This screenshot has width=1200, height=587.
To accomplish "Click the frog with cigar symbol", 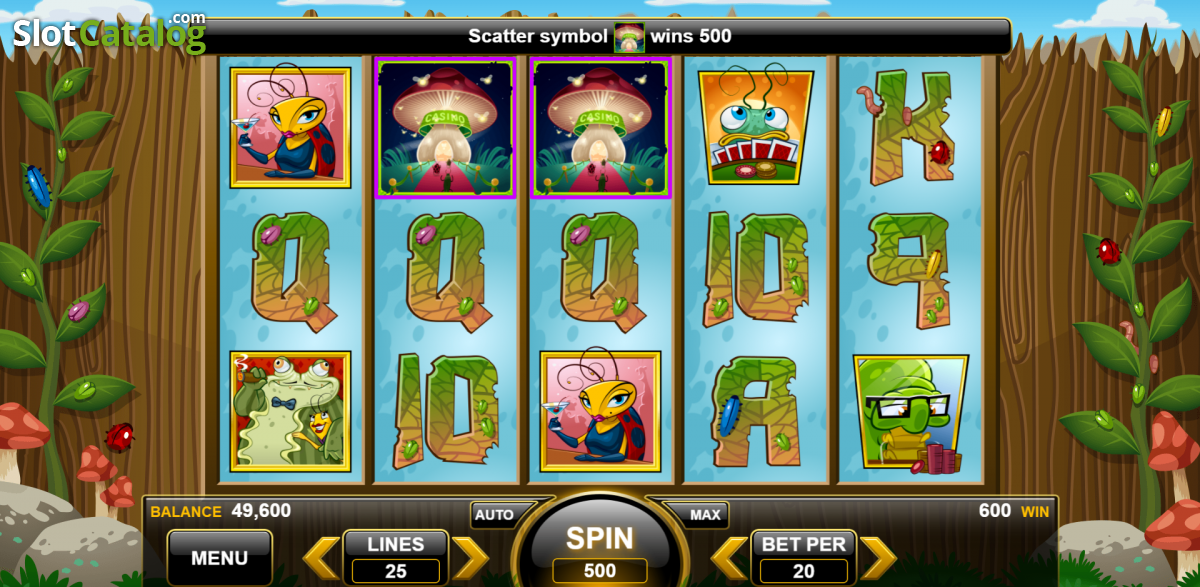I will click(290, 411).
